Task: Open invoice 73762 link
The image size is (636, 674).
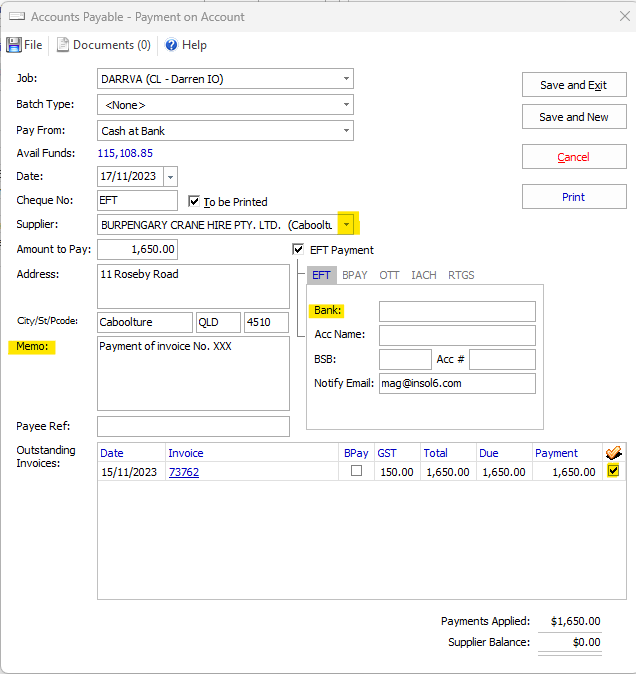Action: click(183, 472)
